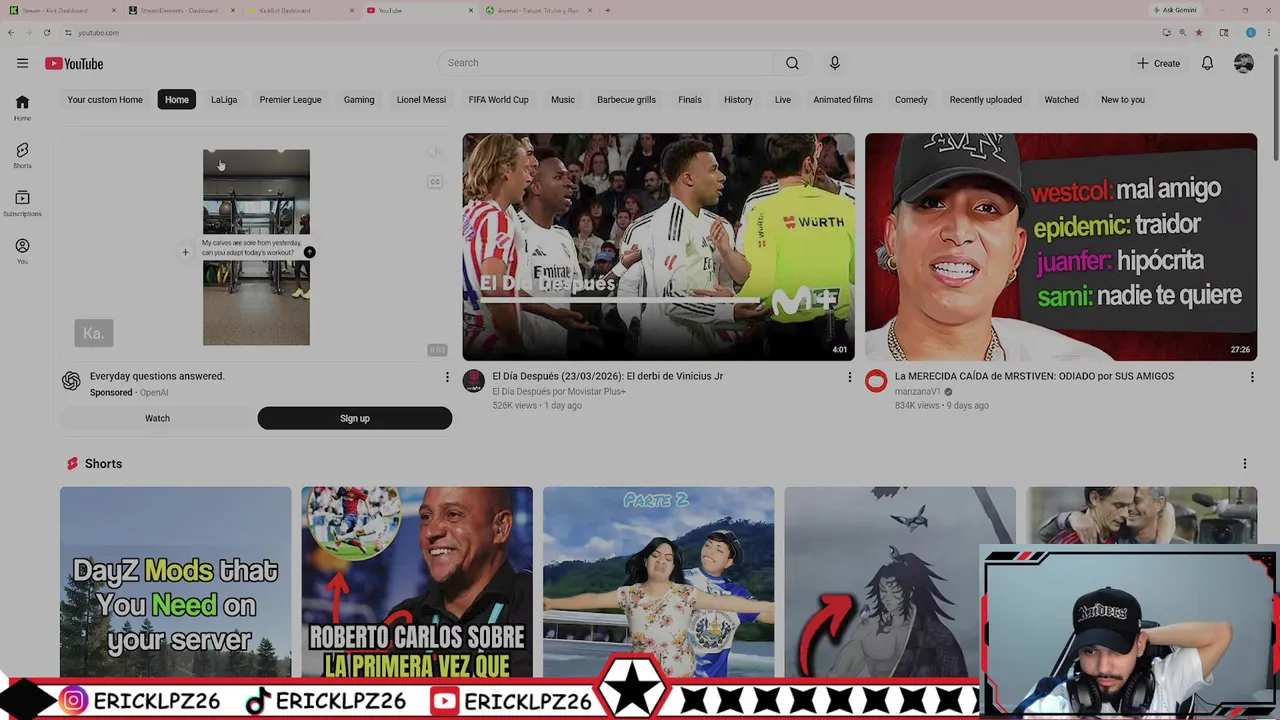This screenshot has height=720, width=1280.
Task: Start voice search with the microphone
Action: pyautogui.click(x=835, y=63)
